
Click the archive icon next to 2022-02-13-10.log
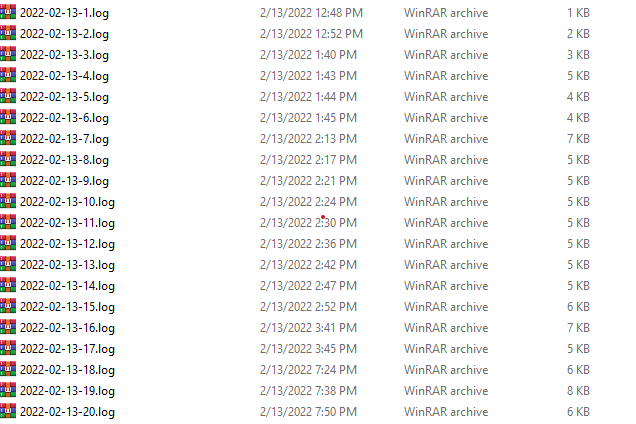pyautogui.click(x=8, y=201)
